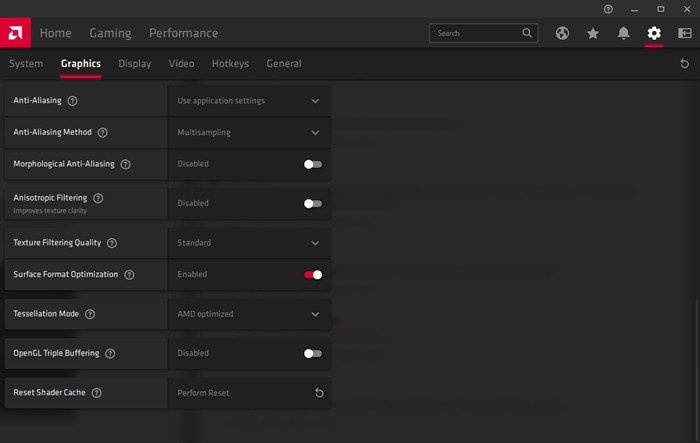Switch to General tab
Viewport: 700px width, 443px height.
[x=284, y=63]
